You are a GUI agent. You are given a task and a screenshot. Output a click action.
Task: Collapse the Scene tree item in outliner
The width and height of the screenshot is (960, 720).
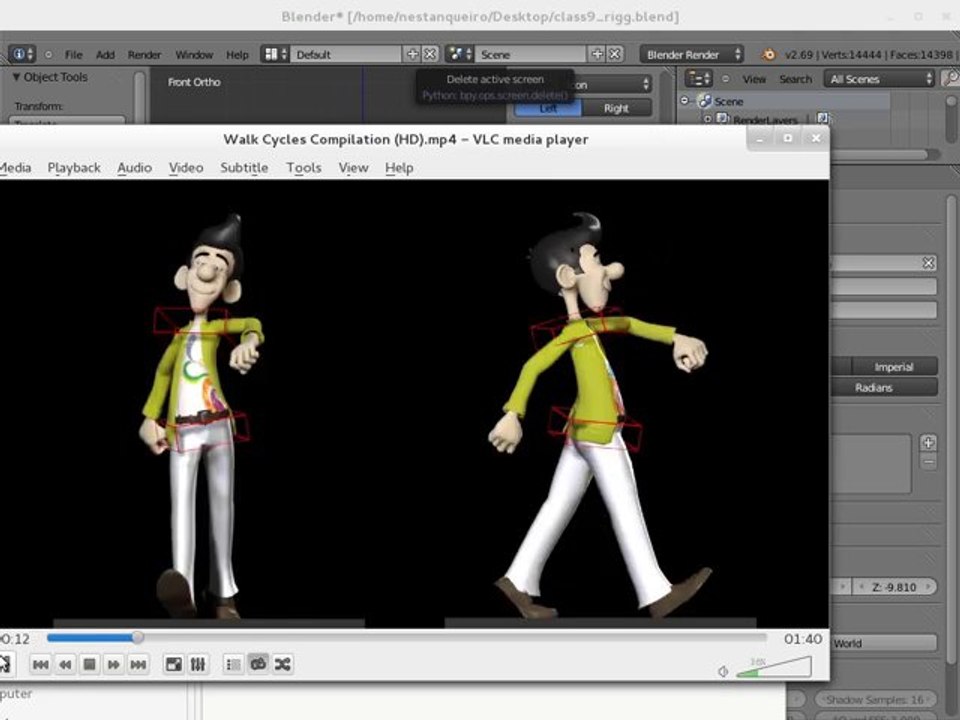coord(684,101)
